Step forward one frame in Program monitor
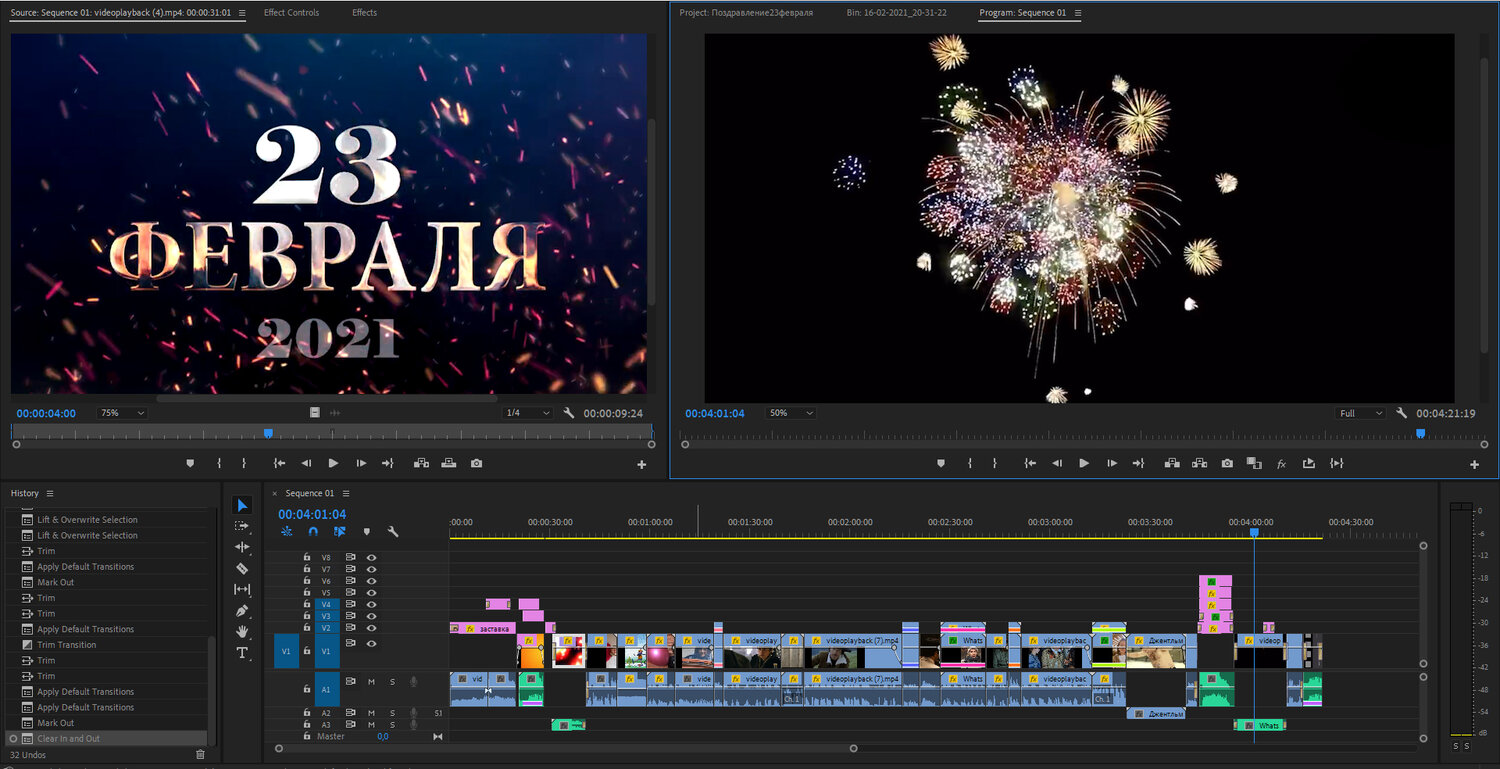 (1112, 463)
